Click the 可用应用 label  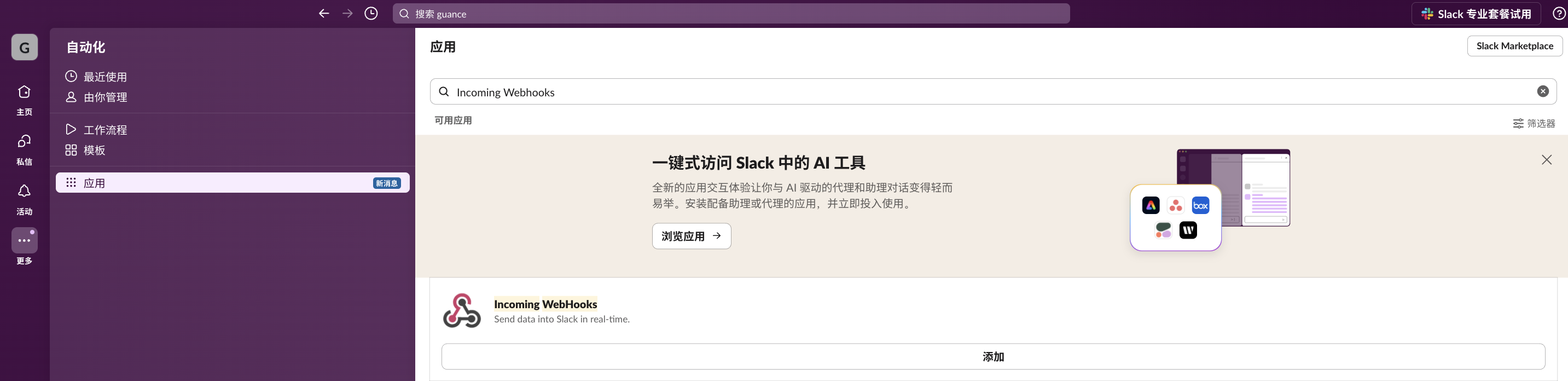(453, 120)
